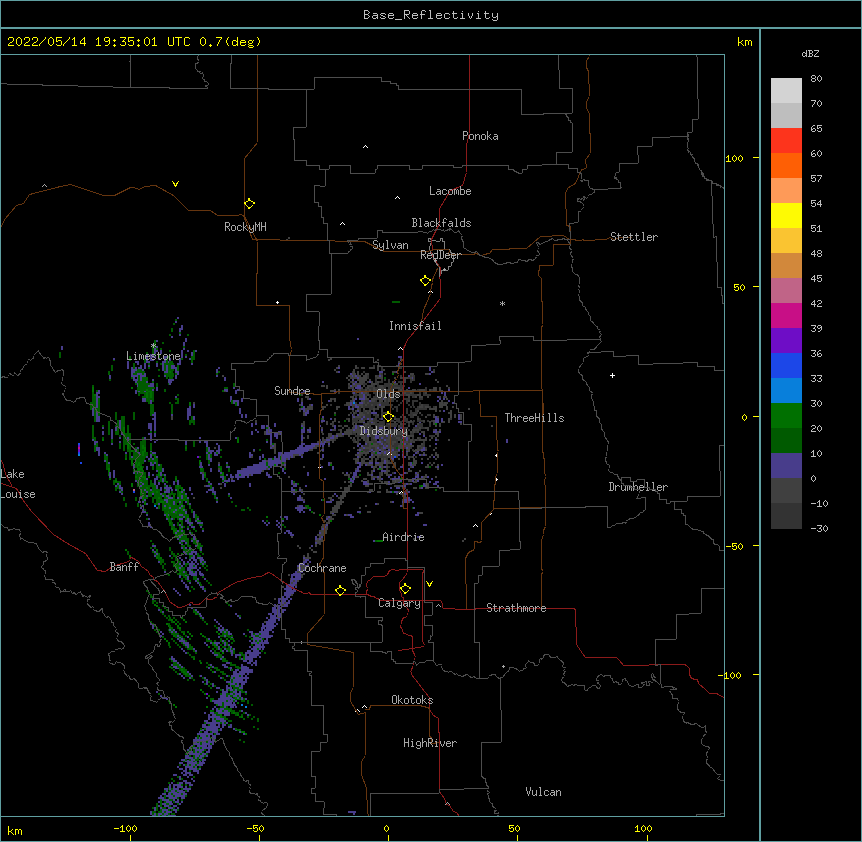Click the bright yellow 51-54 dBZ swatch
Image resolution: width=862 pixels, height=842 pixels.
[x=786, y=215]
